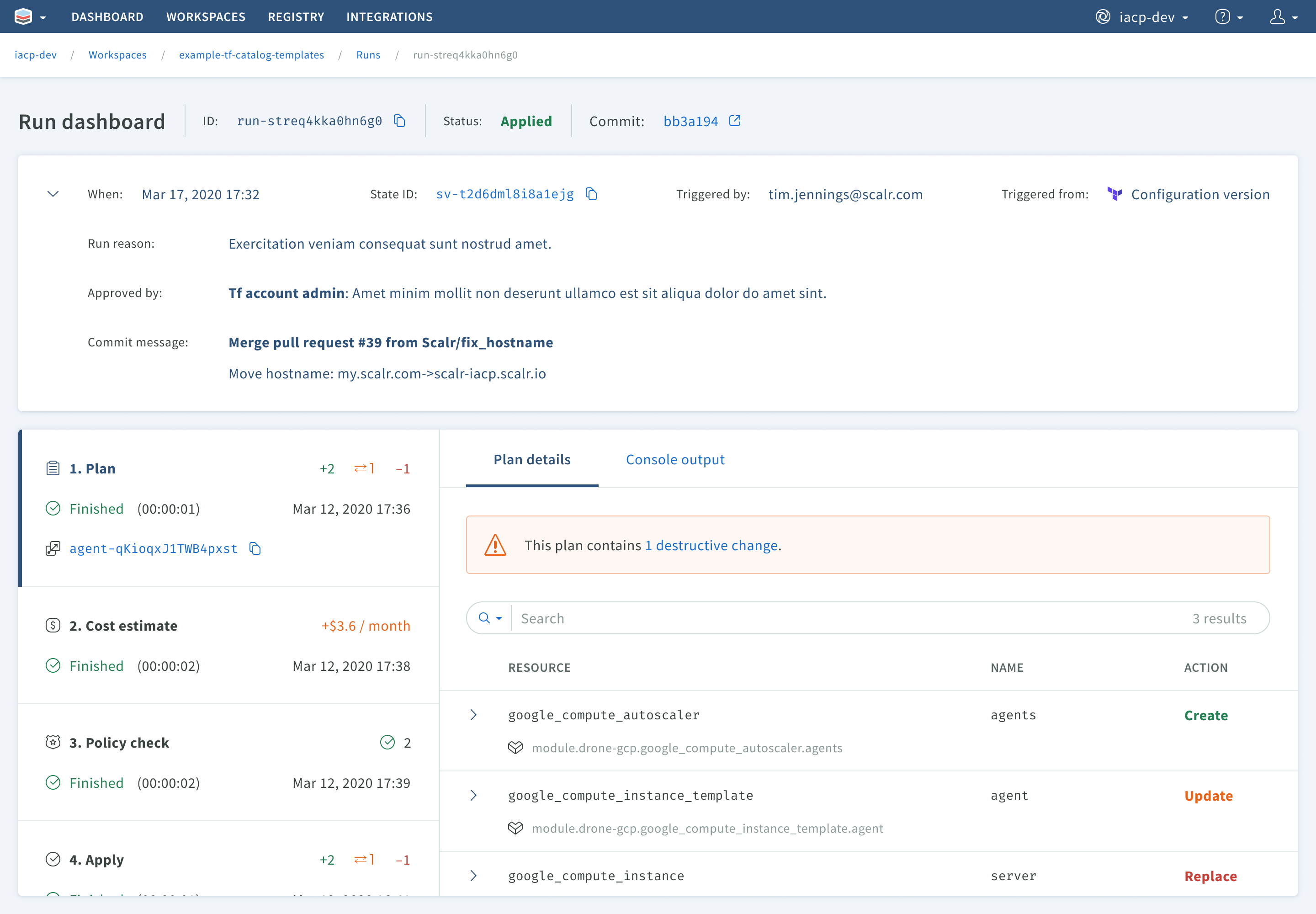Image resolution: width=1316 pixels, height=914 pixels.
Task: Open commit bb3a194 in external link
Action: [x=735, y=120]
